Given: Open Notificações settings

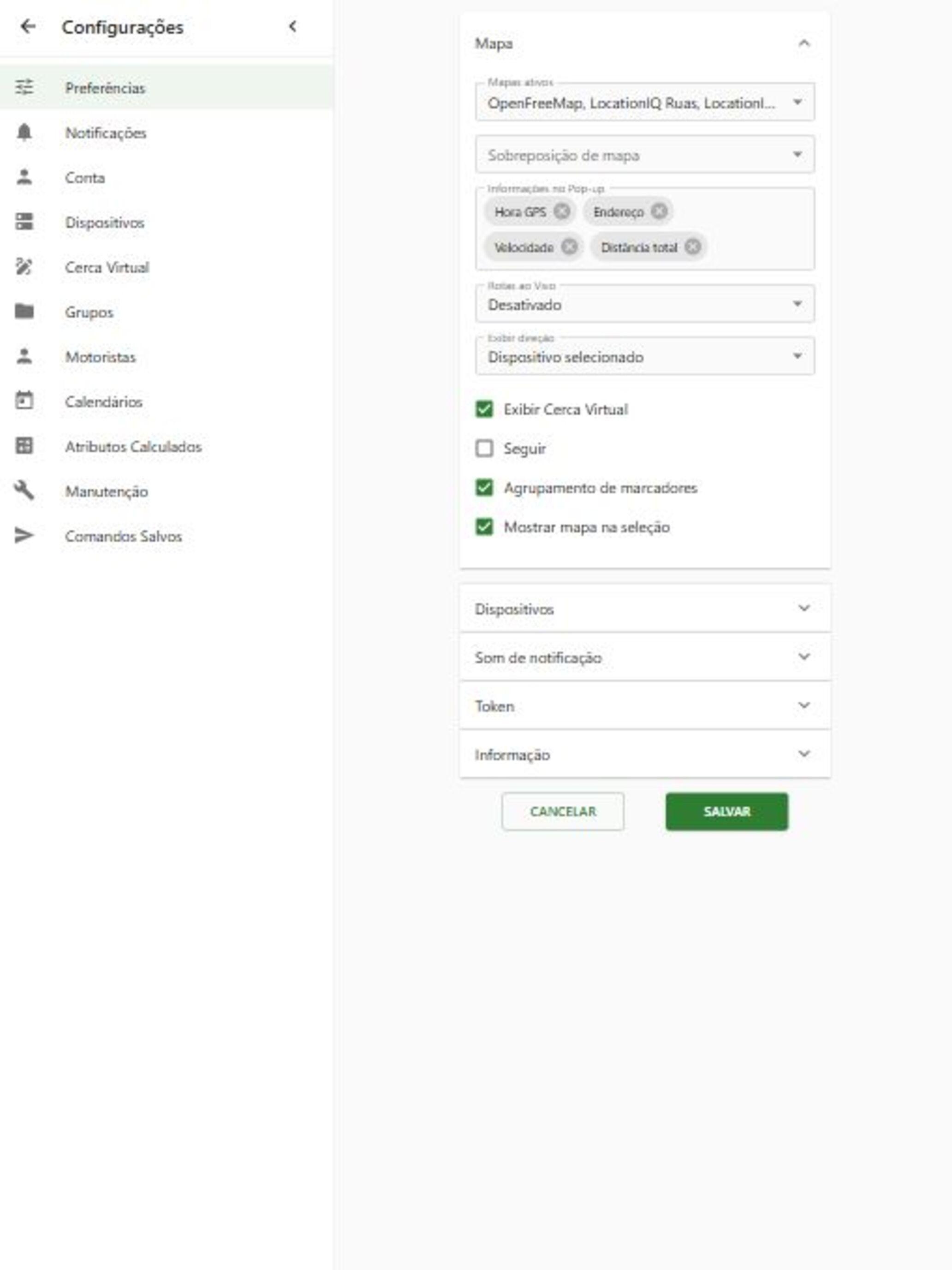Looking at the screenshot, I should pos(167,132).
